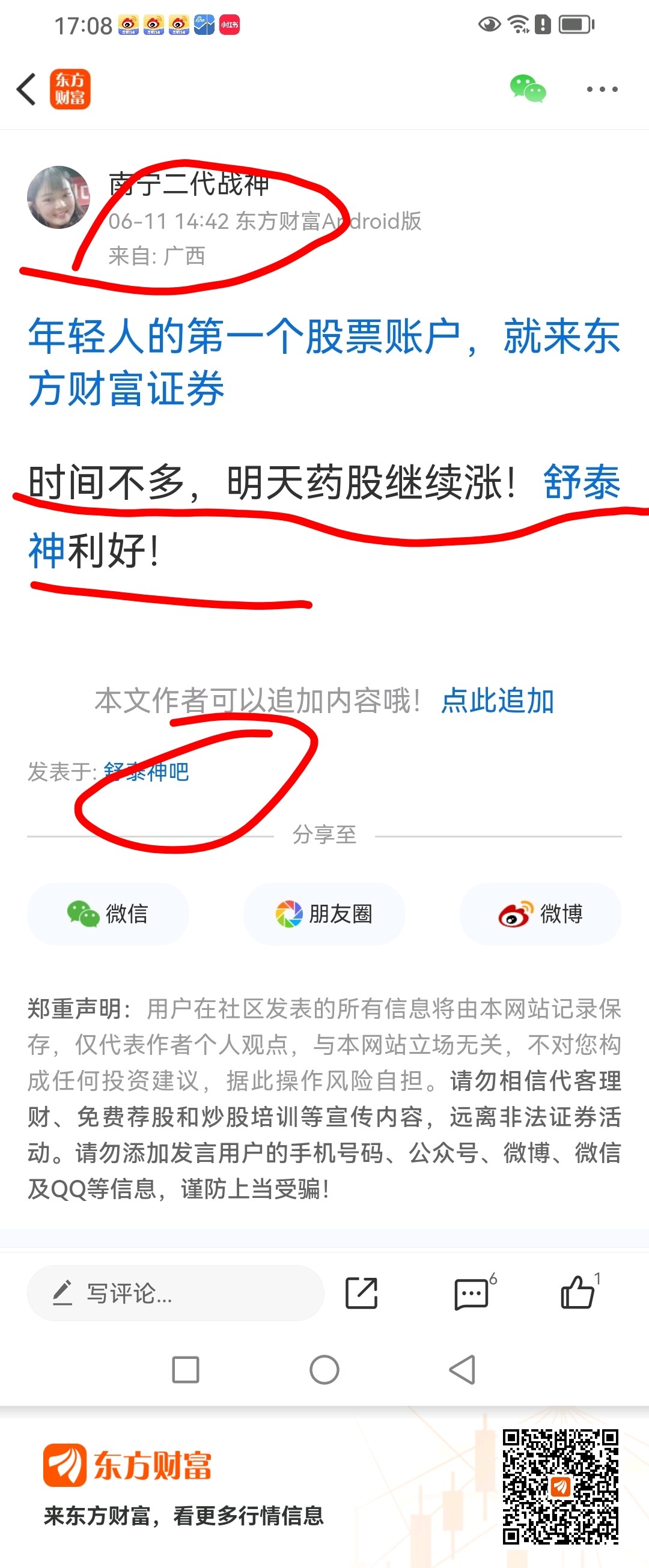This screenshot has width=649, height=1568.
Task: Open the three-dot more options menu
Action: pyautogui.click(x=602, y=90)
